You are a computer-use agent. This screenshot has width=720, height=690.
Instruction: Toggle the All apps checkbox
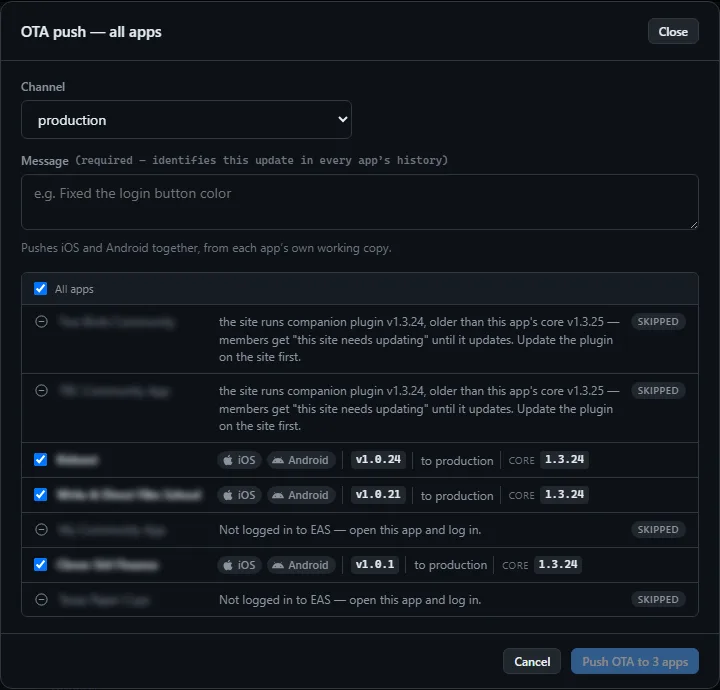[40, 289]
